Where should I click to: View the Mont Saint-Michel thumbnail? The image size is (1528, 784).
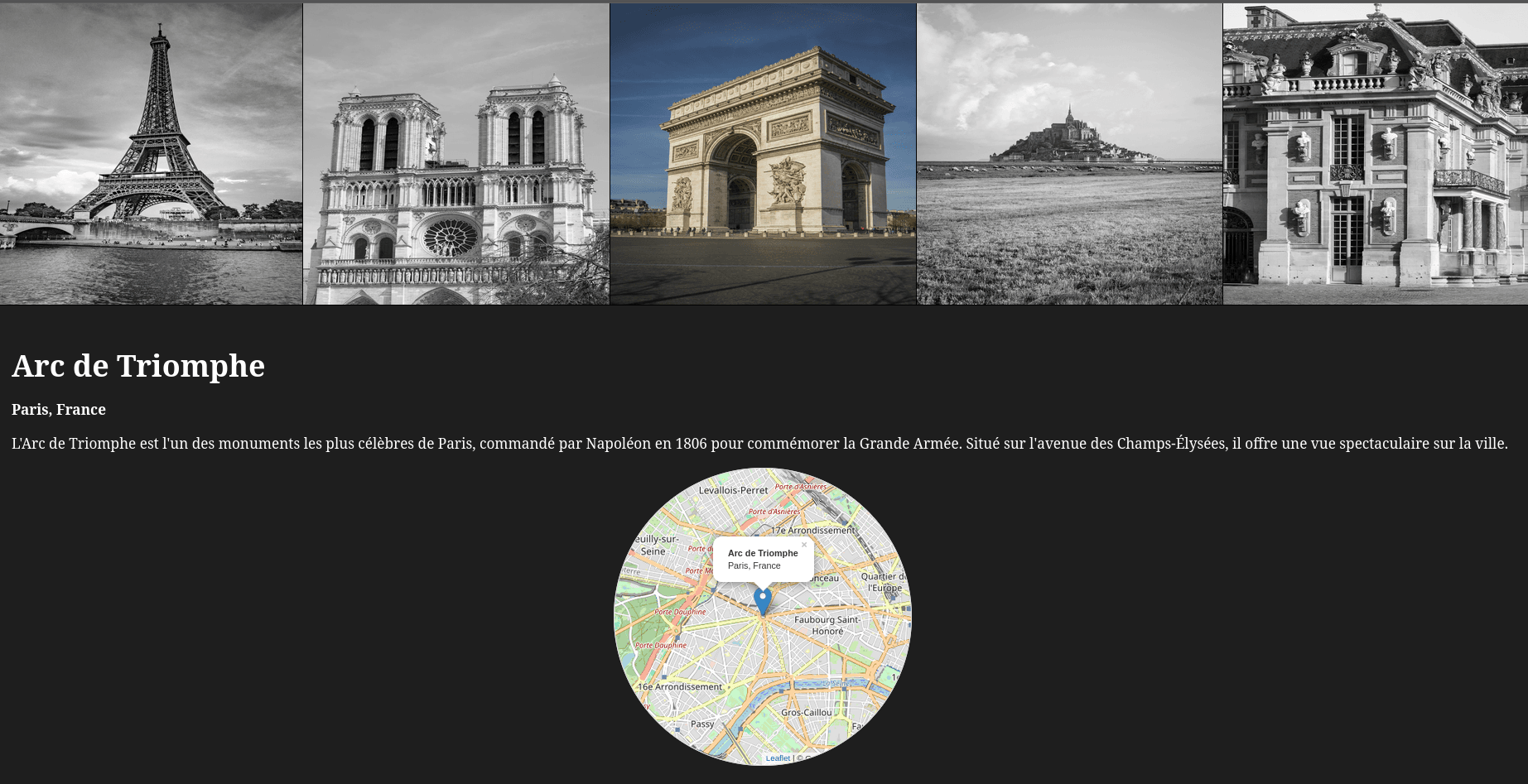click(x=1068, y=153)
